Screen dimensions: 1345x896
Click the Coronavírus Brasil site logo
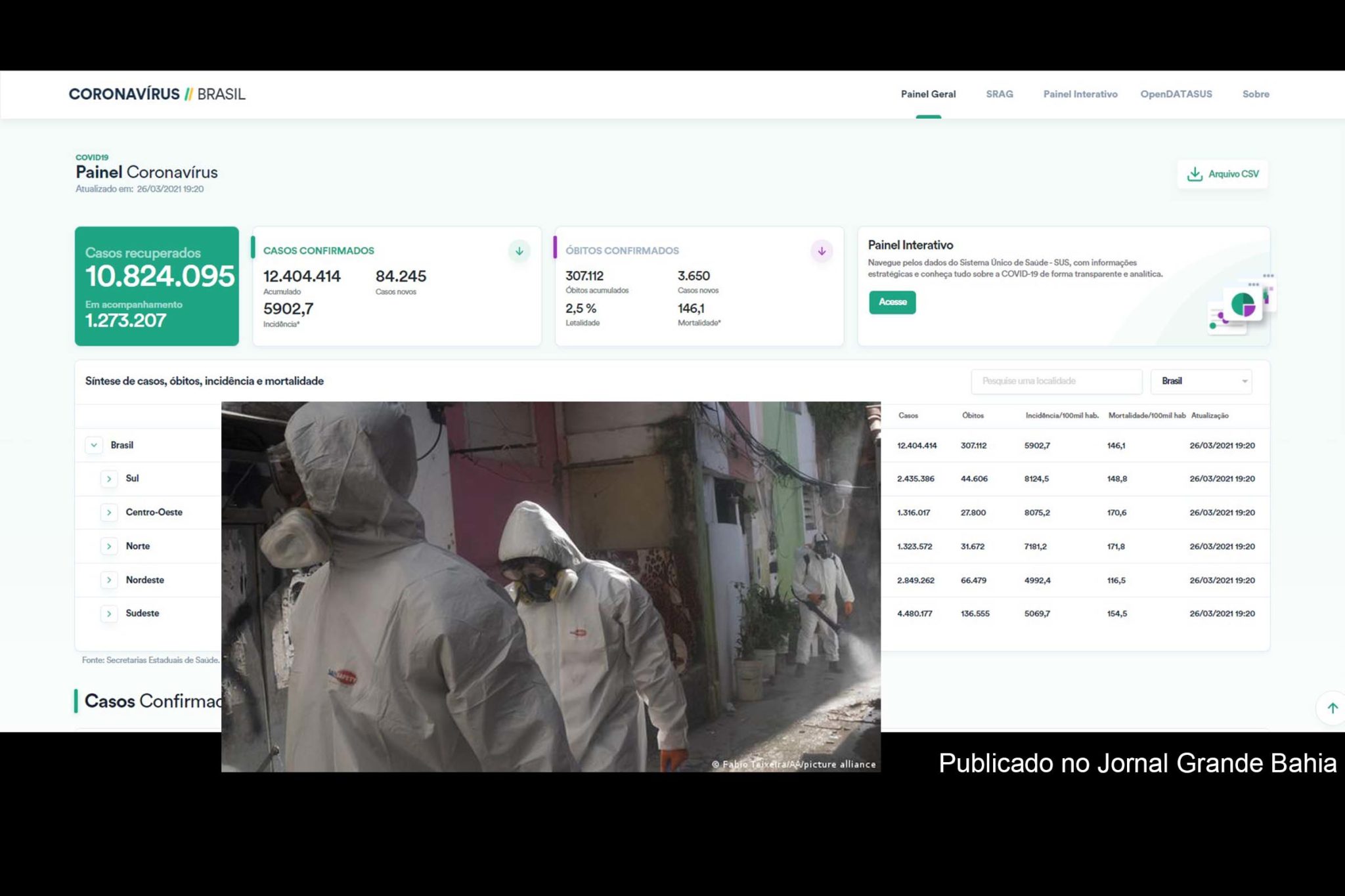click(157, 95)
